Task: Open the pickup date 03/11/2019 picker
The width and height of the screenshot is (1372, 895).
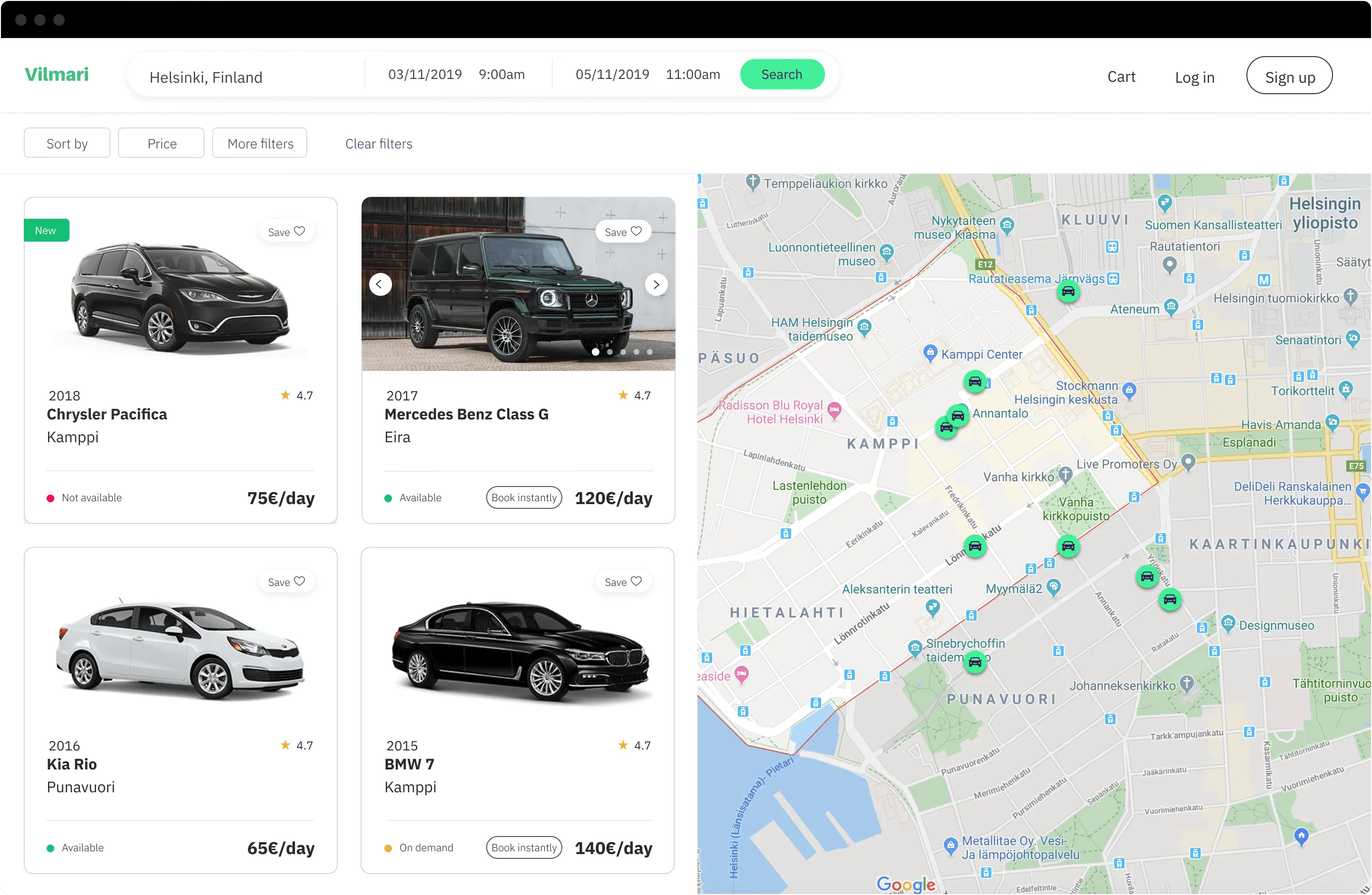Action: pos(425,74)
